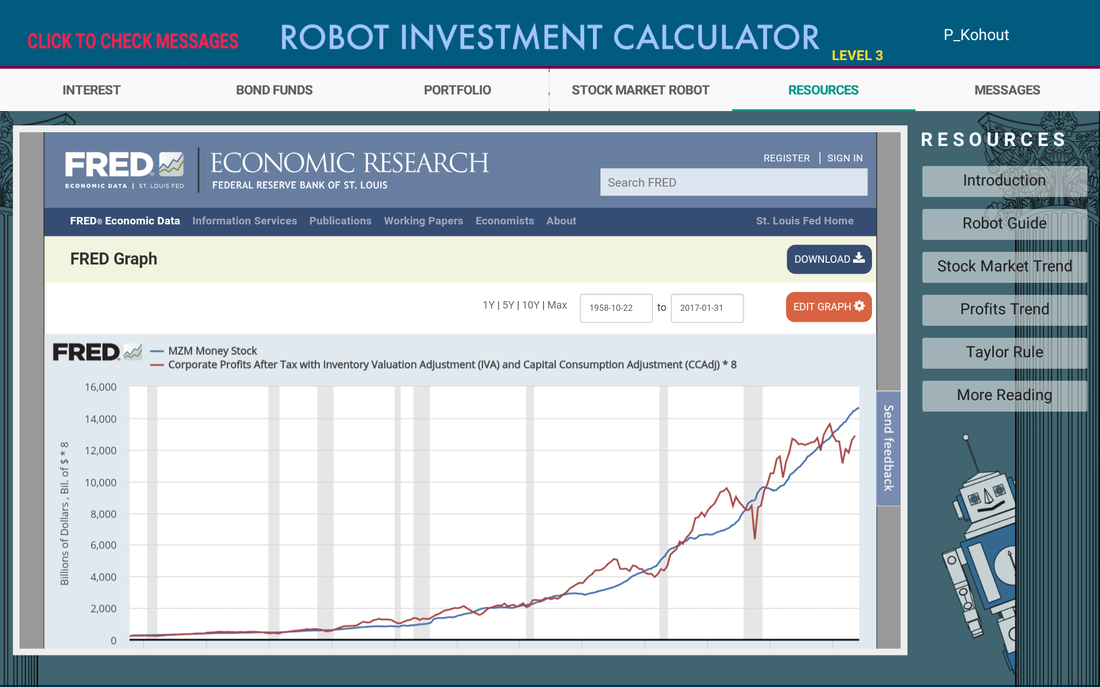The image size is (1100, 687).
Task: Go to the PORTFOLIO tab
Action: tap(457, 90)
